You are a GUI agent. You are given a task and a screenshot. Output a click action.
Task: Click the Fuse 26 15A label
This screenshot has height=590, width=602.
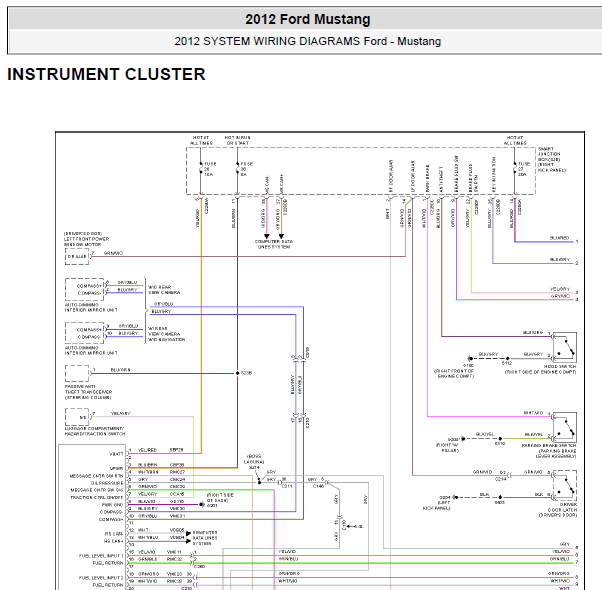click(x=210, y=169)
